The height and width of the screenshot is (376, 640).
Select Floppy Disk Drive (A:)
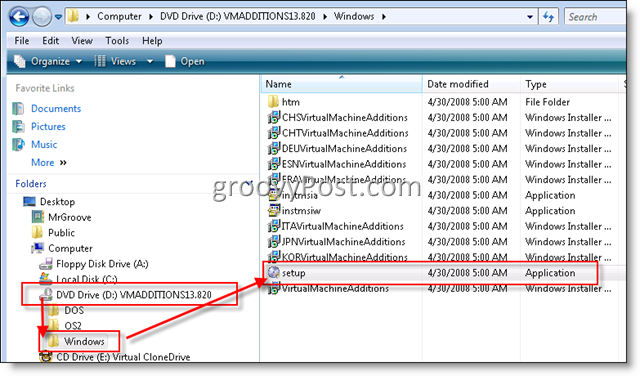(102, 264)
